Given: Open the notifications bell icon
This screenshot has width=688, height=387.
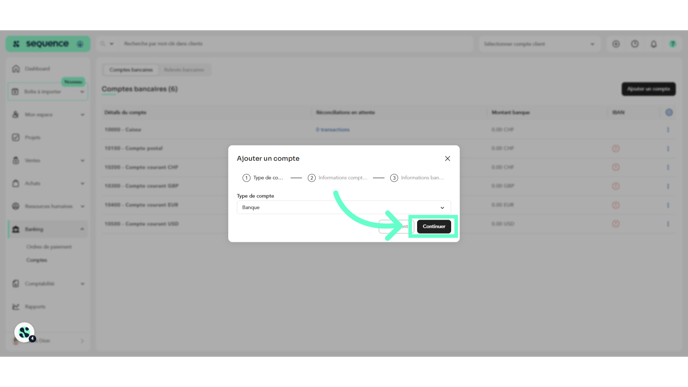Looking at the screenshot, I should tap(653, 44).
